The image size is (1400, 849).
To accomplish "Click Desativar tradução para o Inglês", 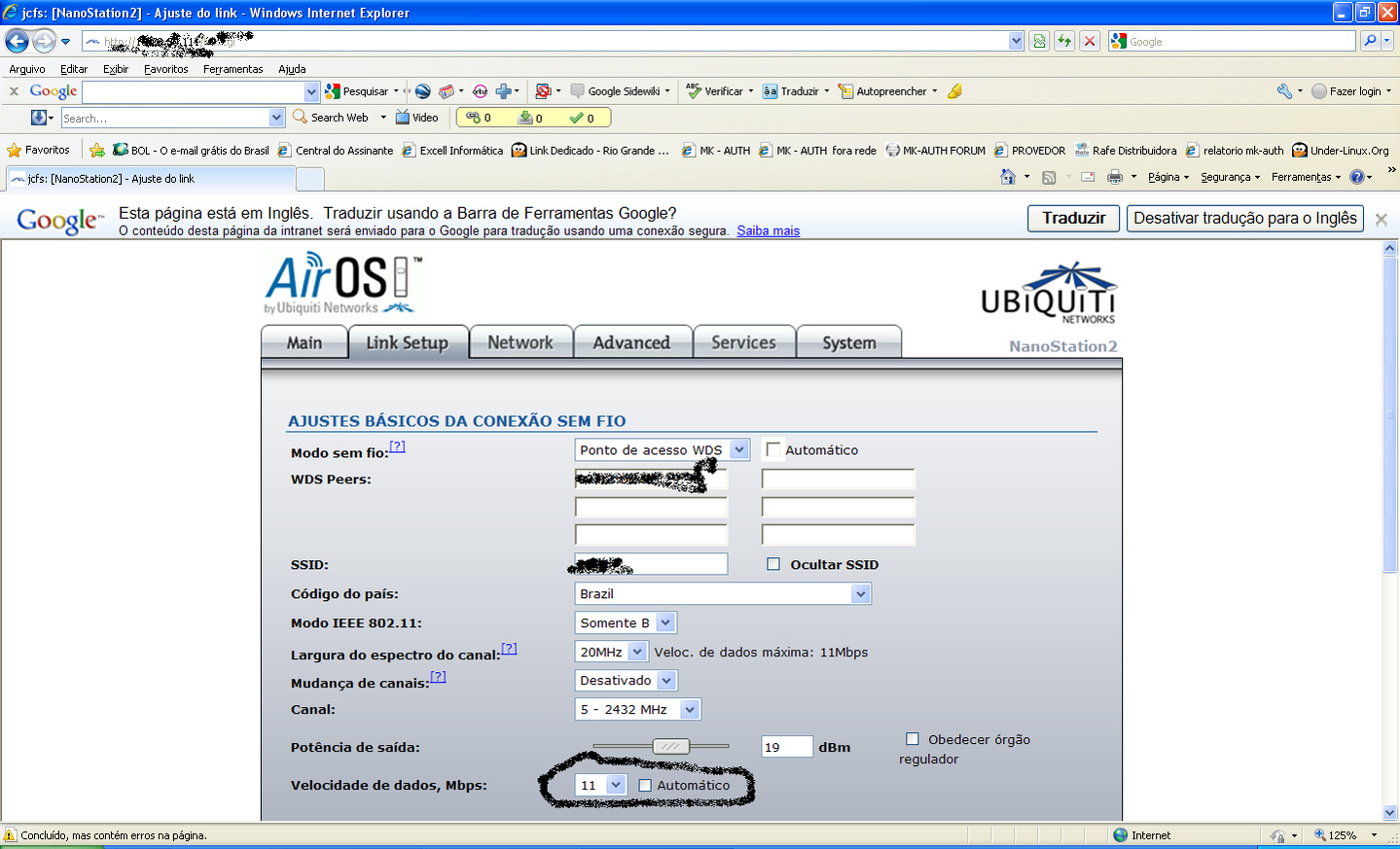I will (1245, 218).
